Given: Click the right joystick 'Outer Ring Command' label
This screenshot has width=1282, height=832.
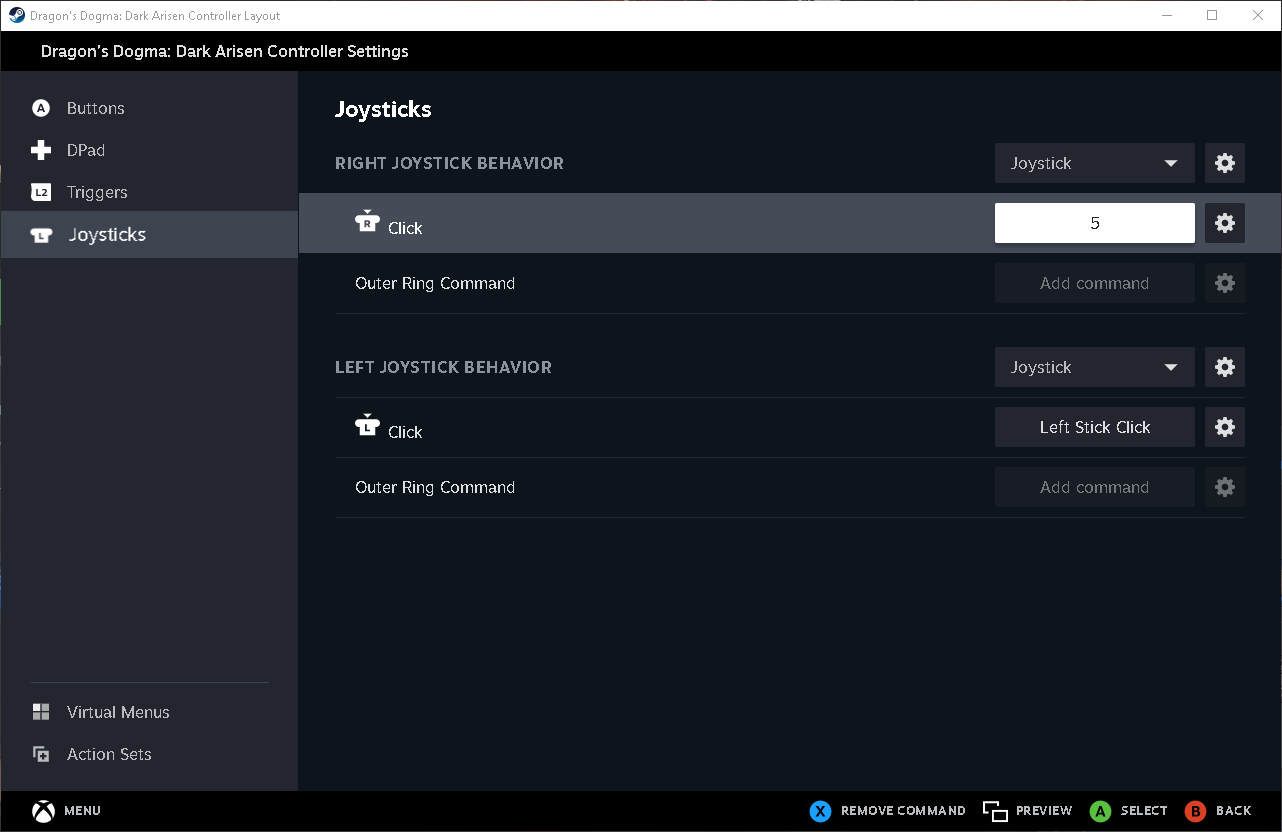Looking at the screenshot, I should pyautogui.click(x=435, y=283).
